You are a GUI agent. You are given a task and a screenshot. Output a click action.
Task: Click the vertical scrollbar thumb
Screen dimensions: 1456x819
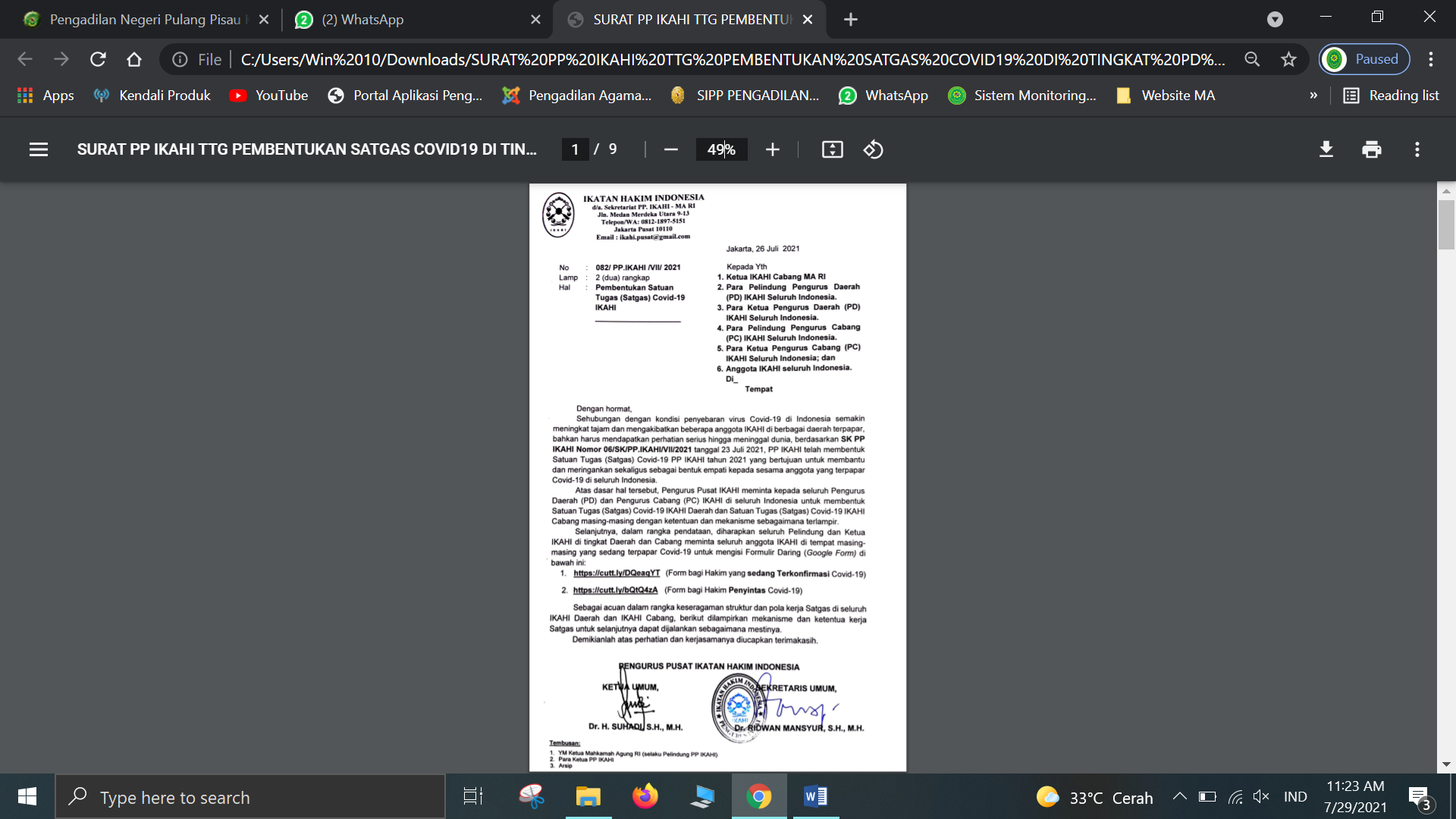(x=1446, y=224)
